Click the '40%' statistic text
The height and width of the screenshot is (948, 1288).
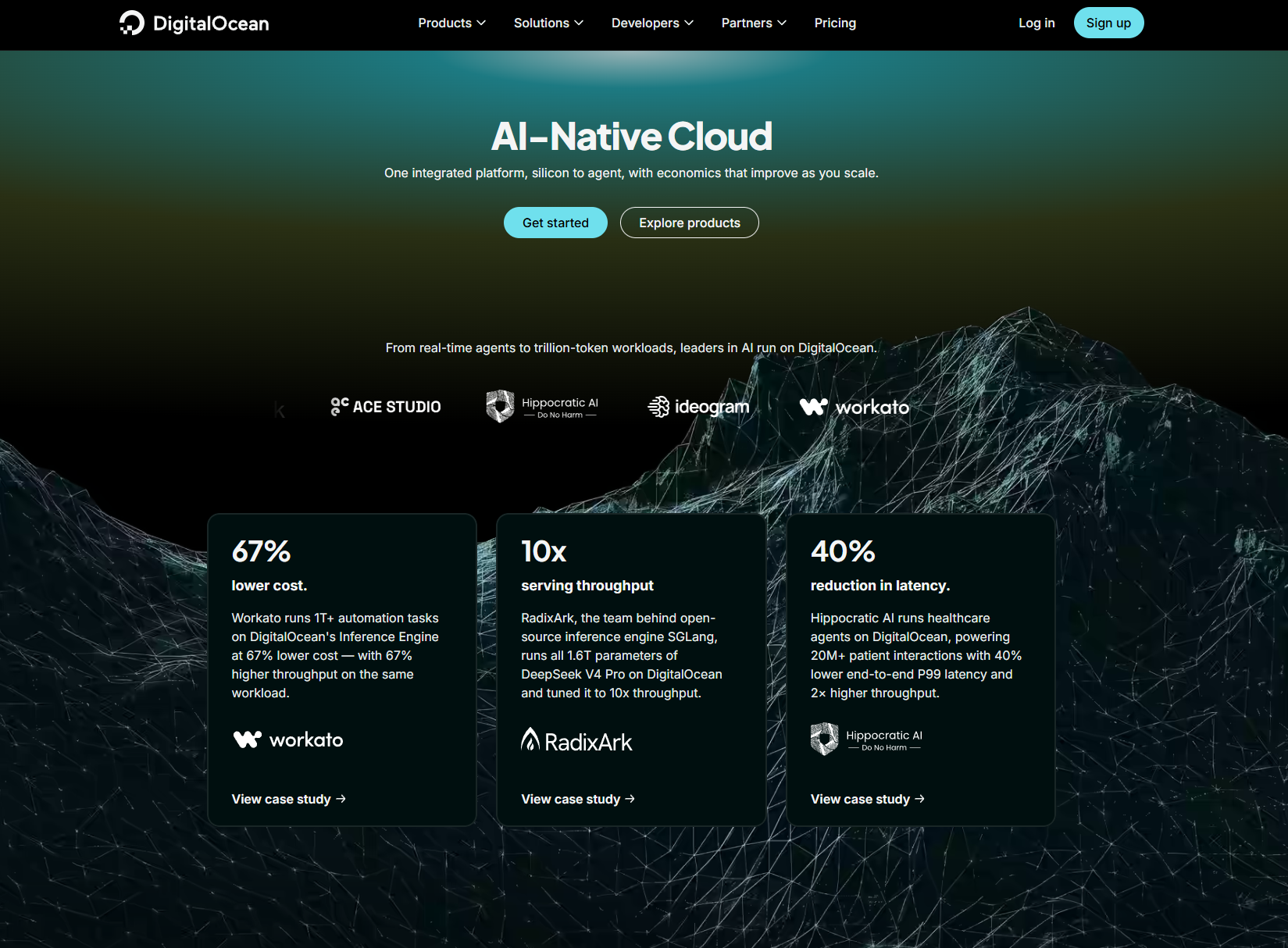click(843, 551)
